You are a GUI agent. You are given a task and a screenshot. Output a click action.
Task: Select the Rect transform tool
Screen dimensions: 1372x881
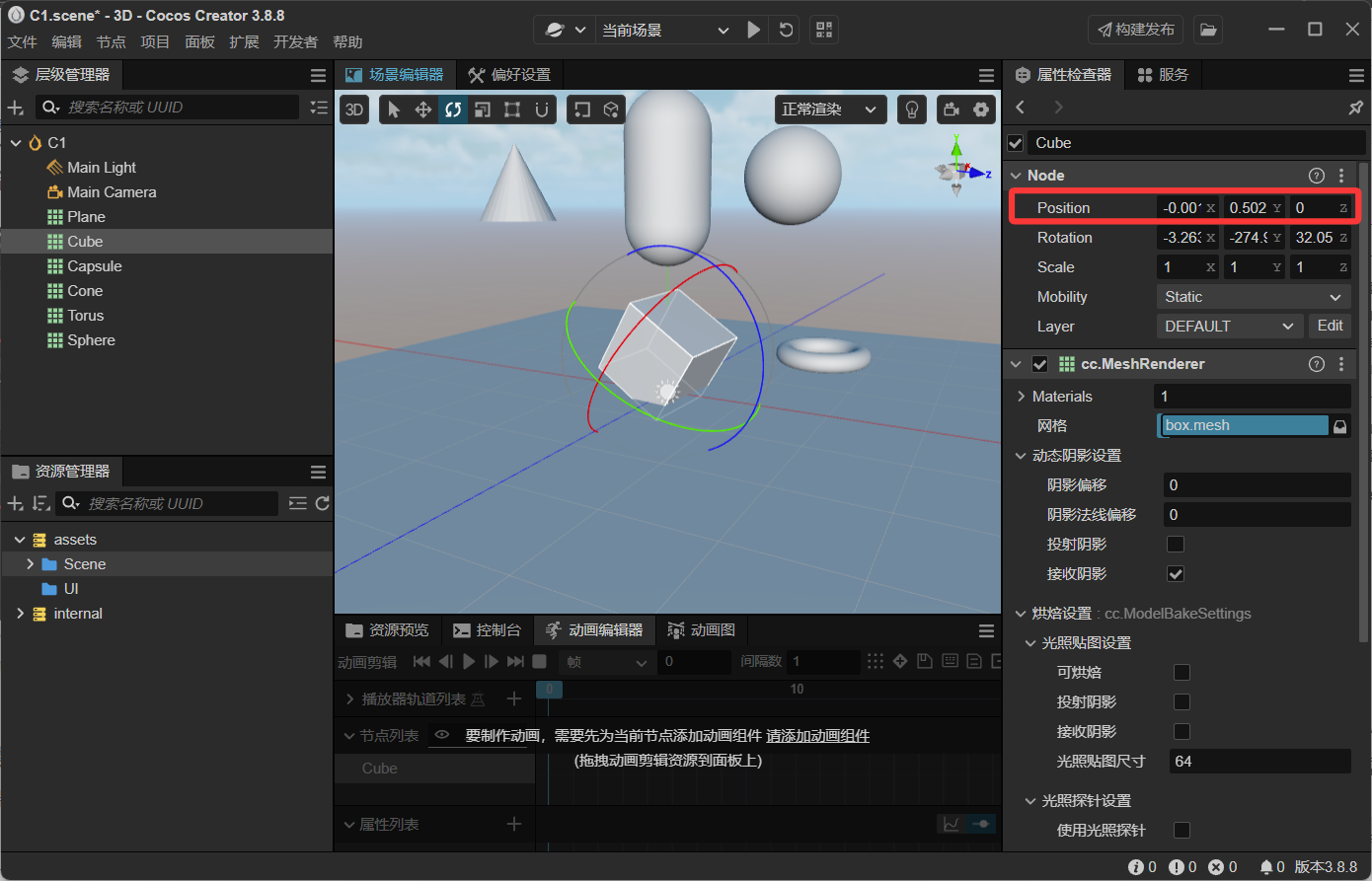click(x=512, y=110)
